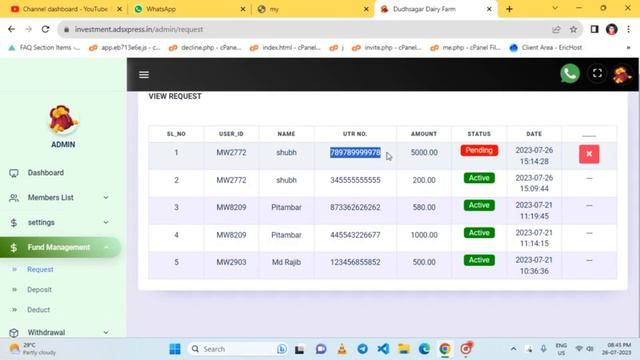Bookmark this page with star icon

pyautogui.click(x=573, y=29)
